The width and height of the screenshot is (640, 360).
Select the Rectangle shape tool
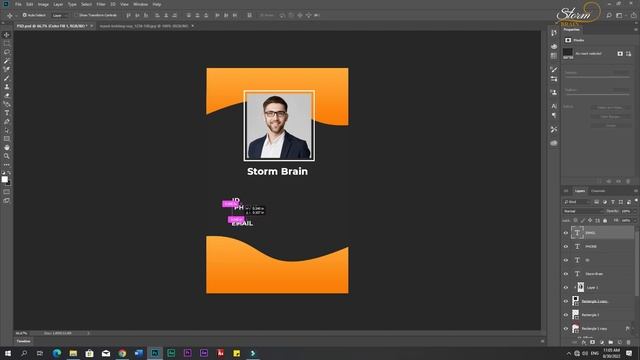click(7, 139)
